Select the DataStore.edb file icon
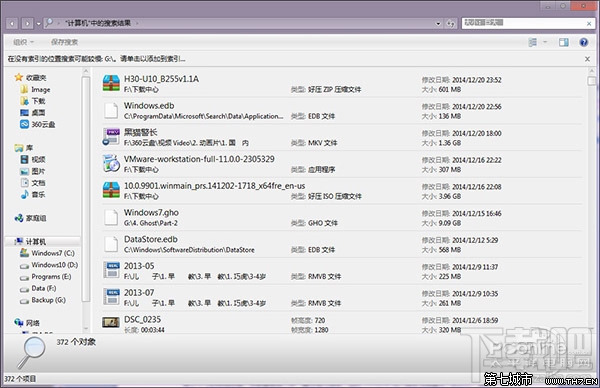Screen dimensions: 600x388 click(111, 244)
